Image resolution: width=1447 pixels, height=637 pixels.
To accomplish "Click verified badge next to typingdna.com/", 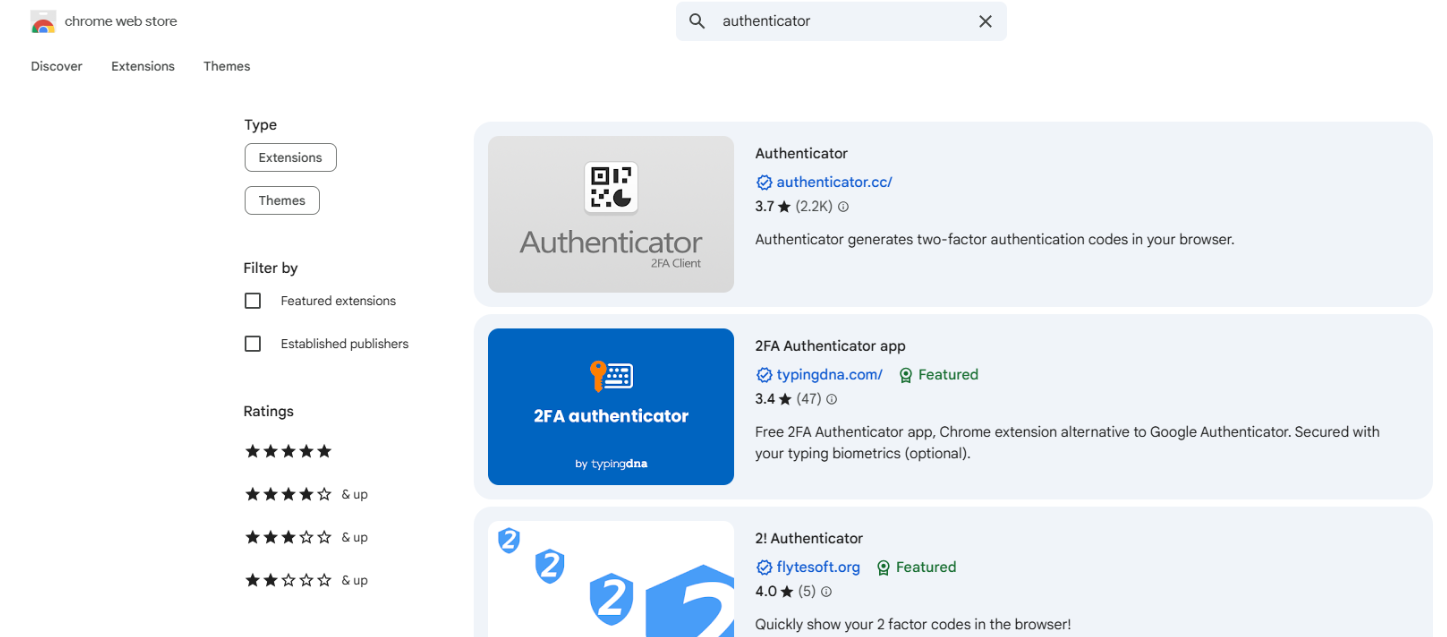I will pos(764,375).
